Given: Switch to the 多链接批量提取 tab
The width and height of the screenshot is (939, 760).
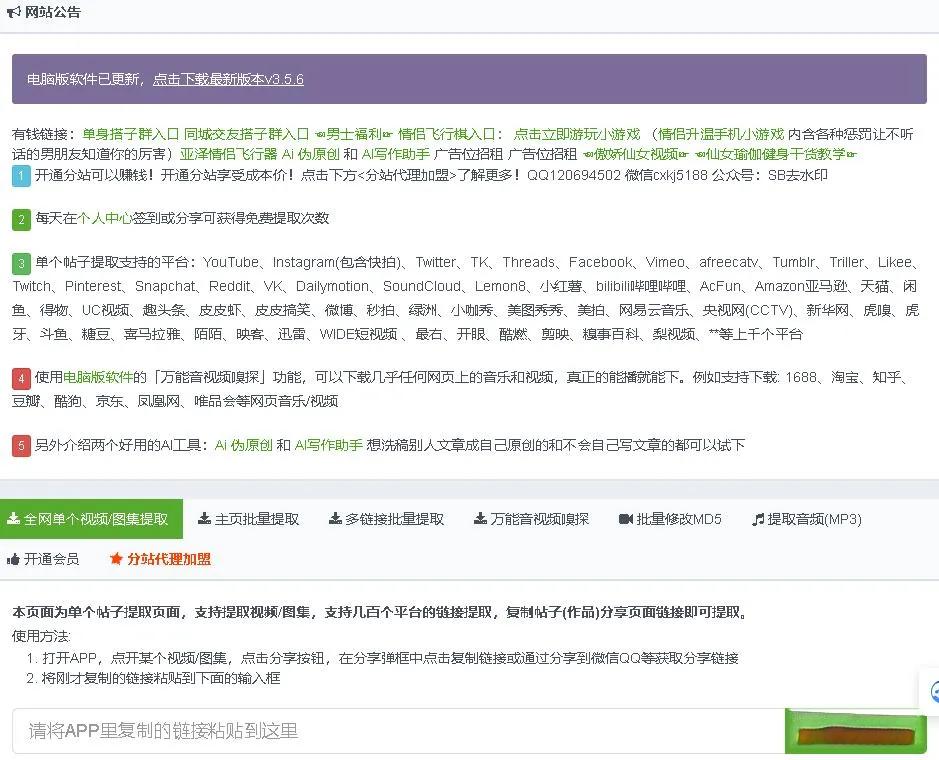Looking at the screenshot, I should click(x=386, y=519).
